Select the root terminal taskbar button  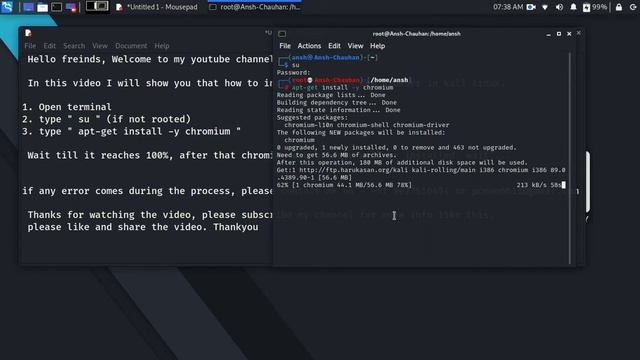tap(254, 7)
